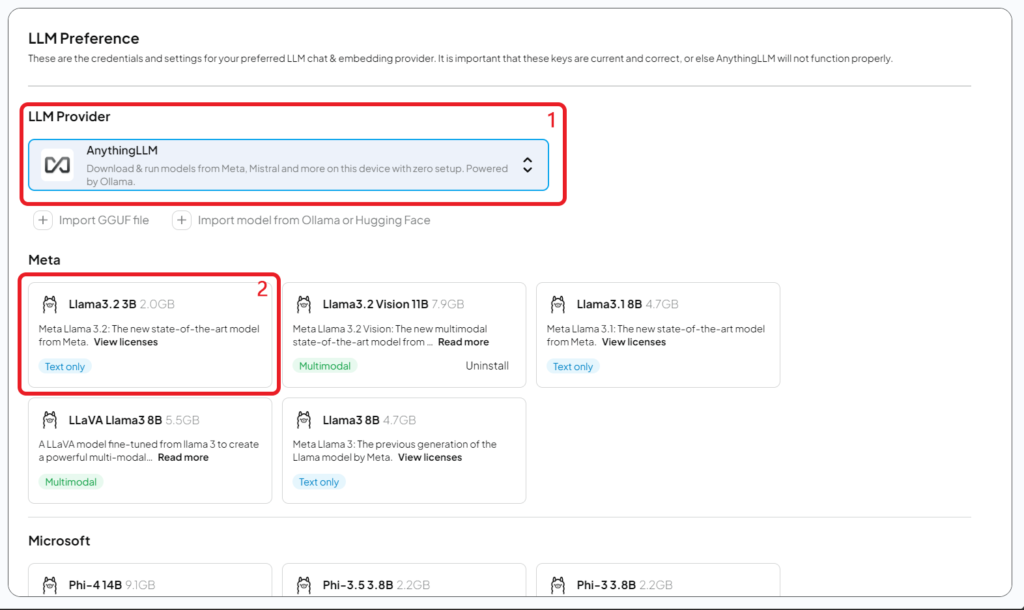Click llama icon on Llama3 8B card

coord(304,419)
